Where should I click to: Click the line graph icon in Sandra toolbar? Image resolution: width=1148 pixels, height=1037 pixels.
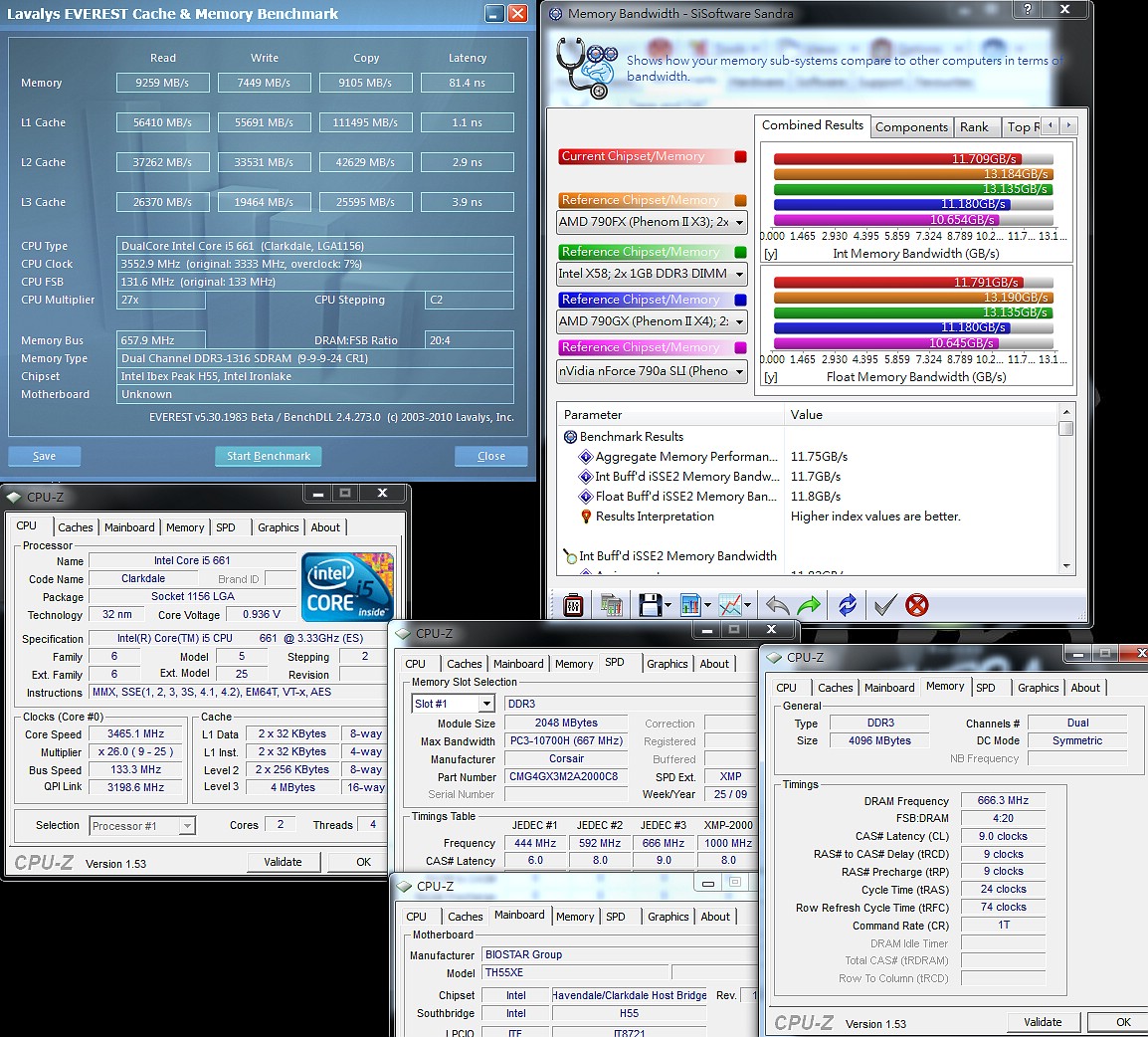730,605
